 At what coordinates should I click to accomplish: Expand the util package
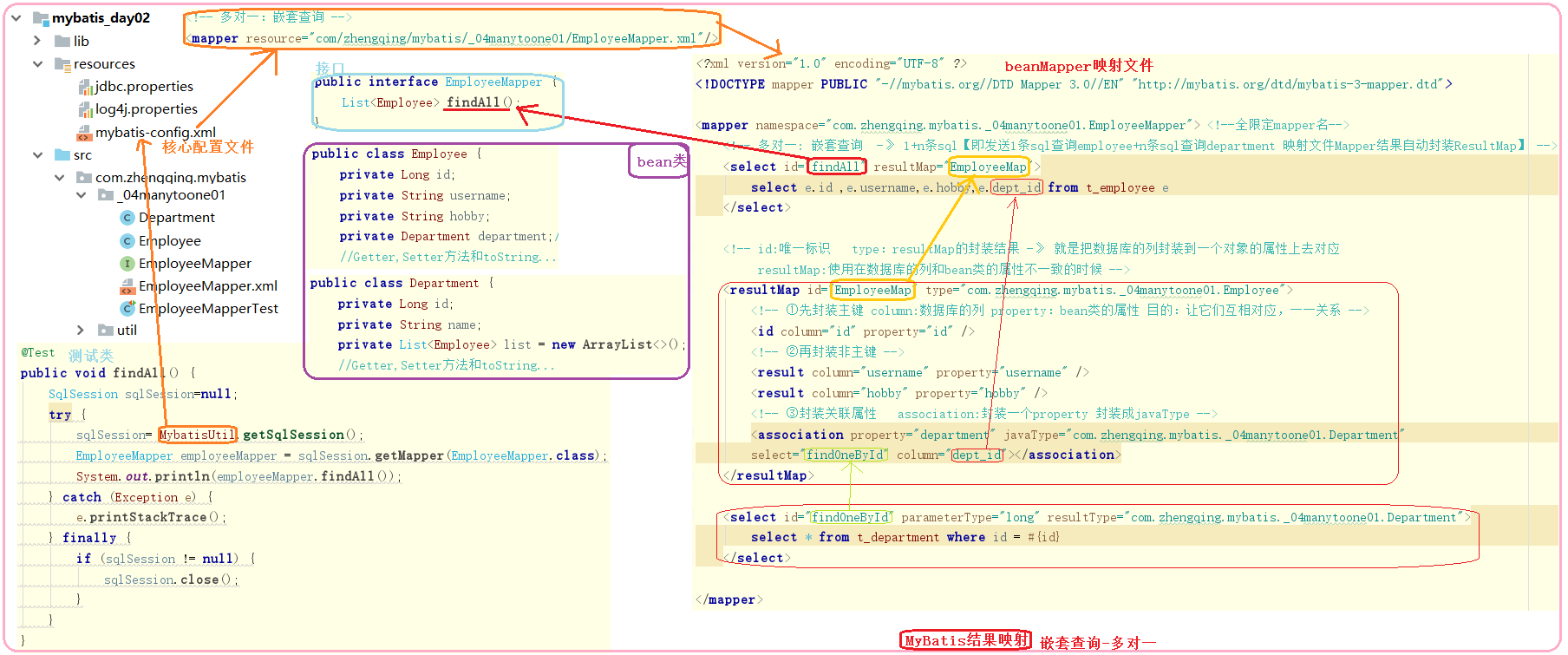click(x=81, y=330)
